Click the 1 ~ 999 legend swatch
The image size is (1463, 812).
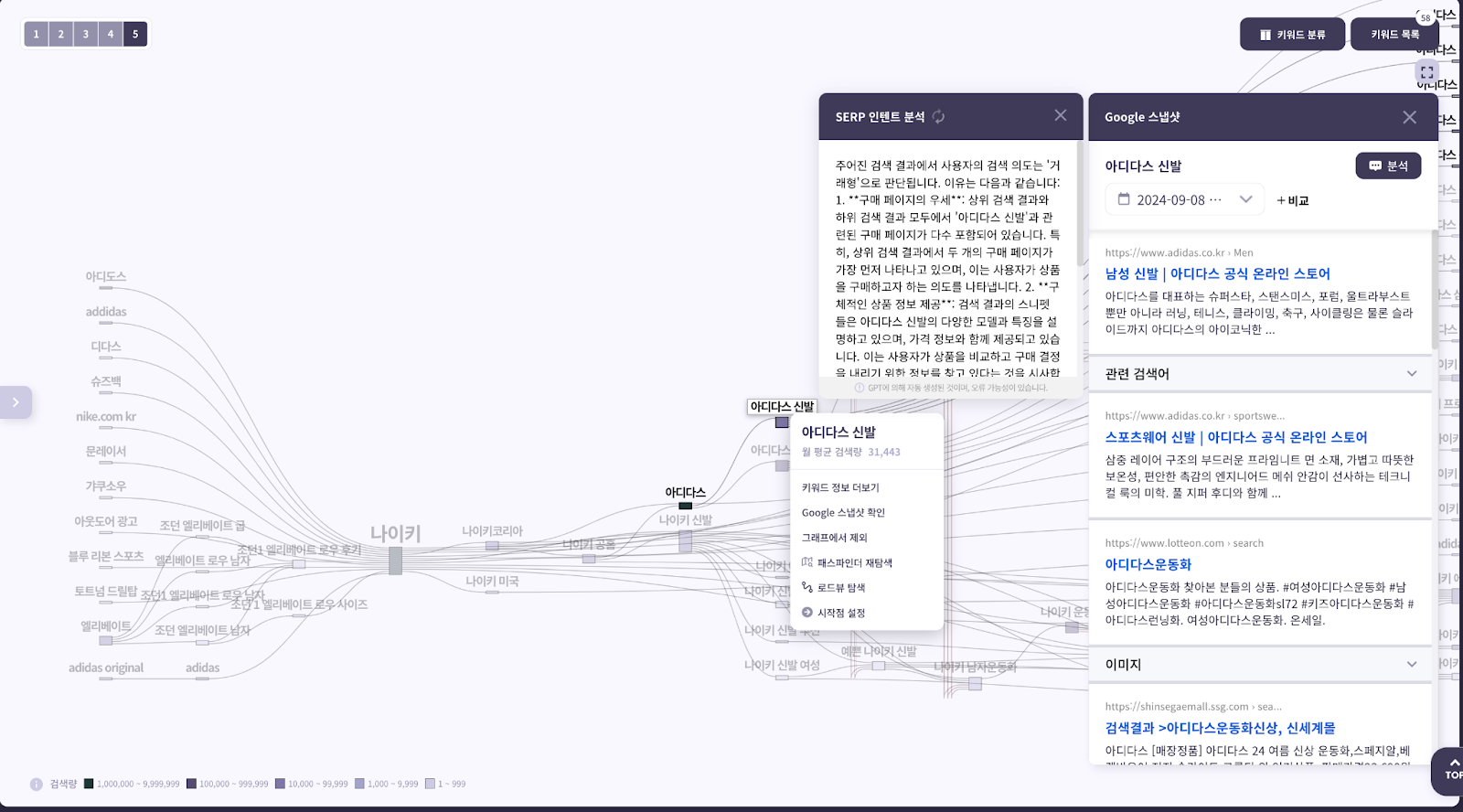coord(430,784)
